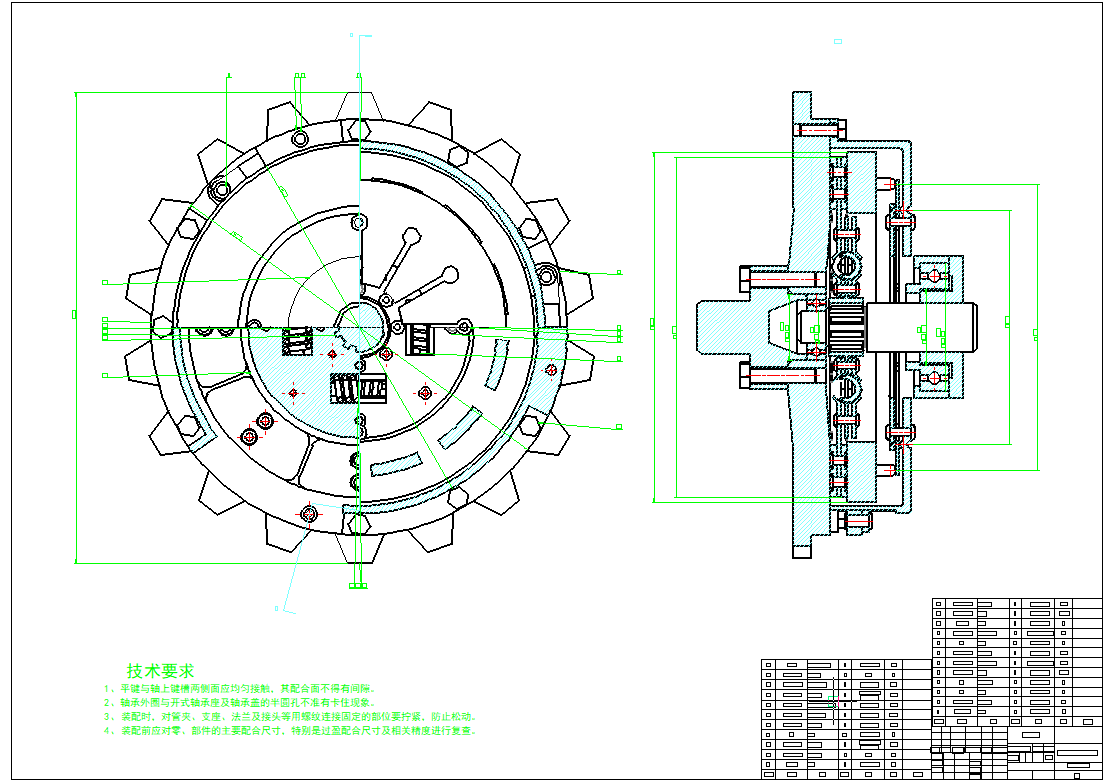Click the damper spring right of the hub

pyautogui.click(x=419, y=340)
